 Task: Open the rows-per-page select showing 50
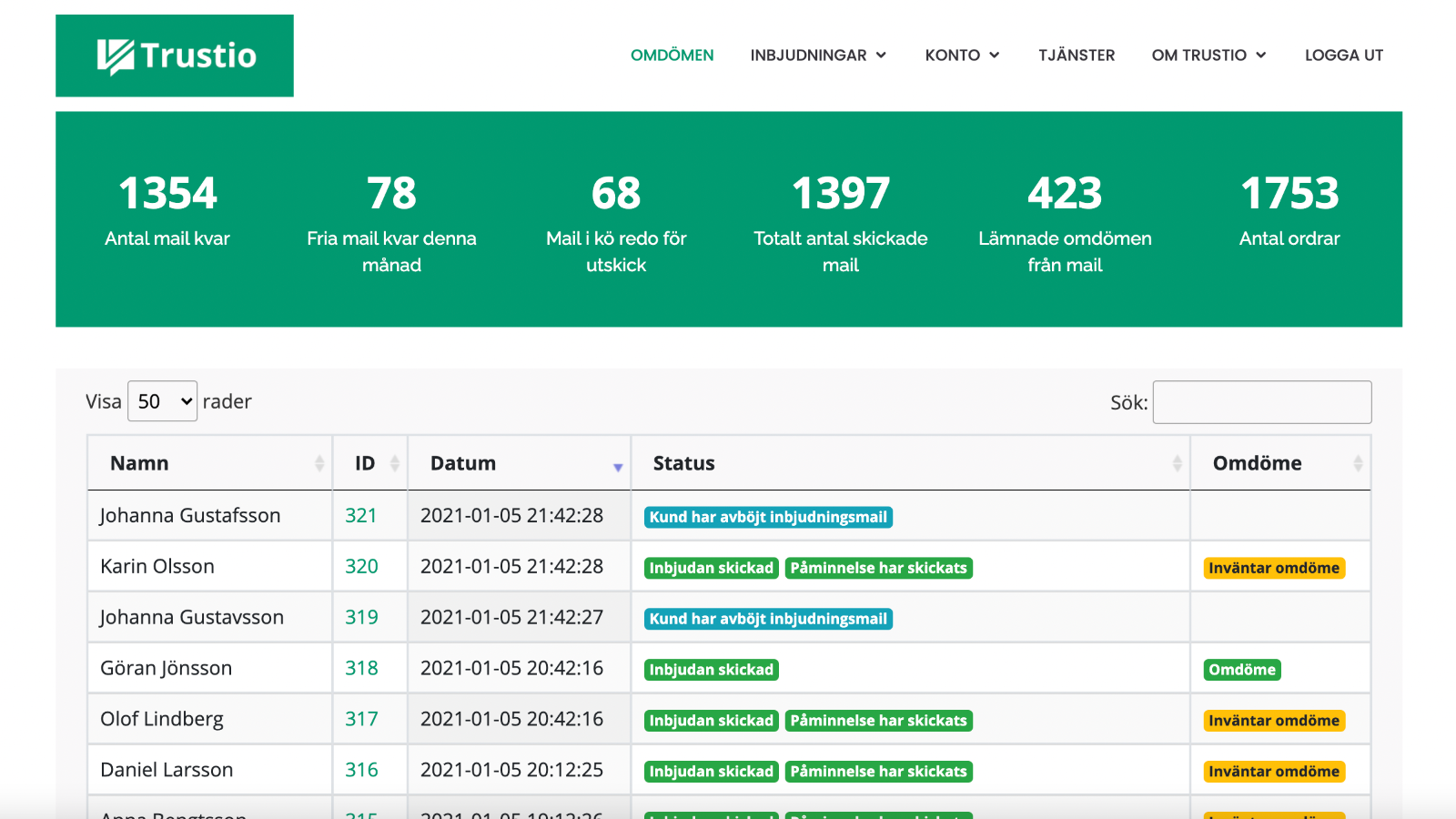pyautogui.click(x=163, y=401)
